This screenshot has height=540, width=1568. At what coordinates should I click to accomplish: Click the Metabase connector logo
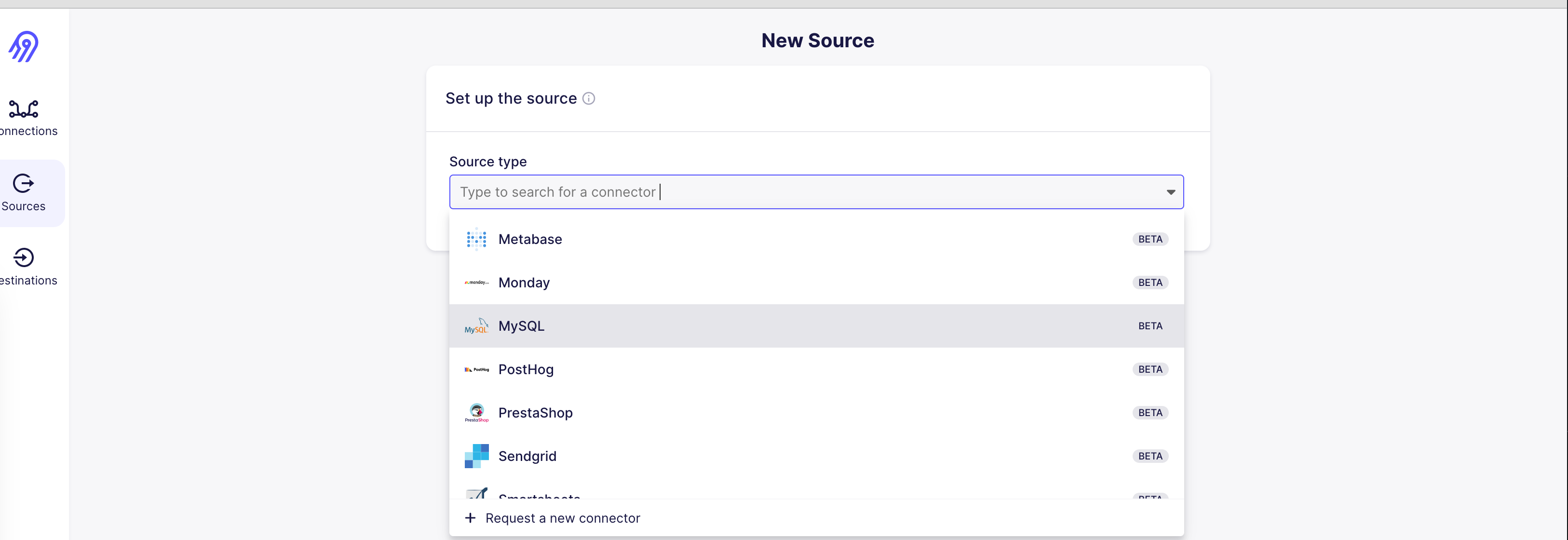click(476, 239)
